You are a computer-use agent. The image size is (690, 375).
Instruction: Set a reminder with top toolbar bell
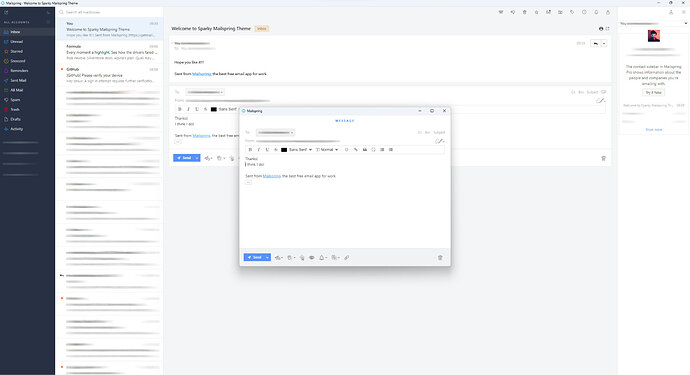pyautogui.click(x=596, y=12)
